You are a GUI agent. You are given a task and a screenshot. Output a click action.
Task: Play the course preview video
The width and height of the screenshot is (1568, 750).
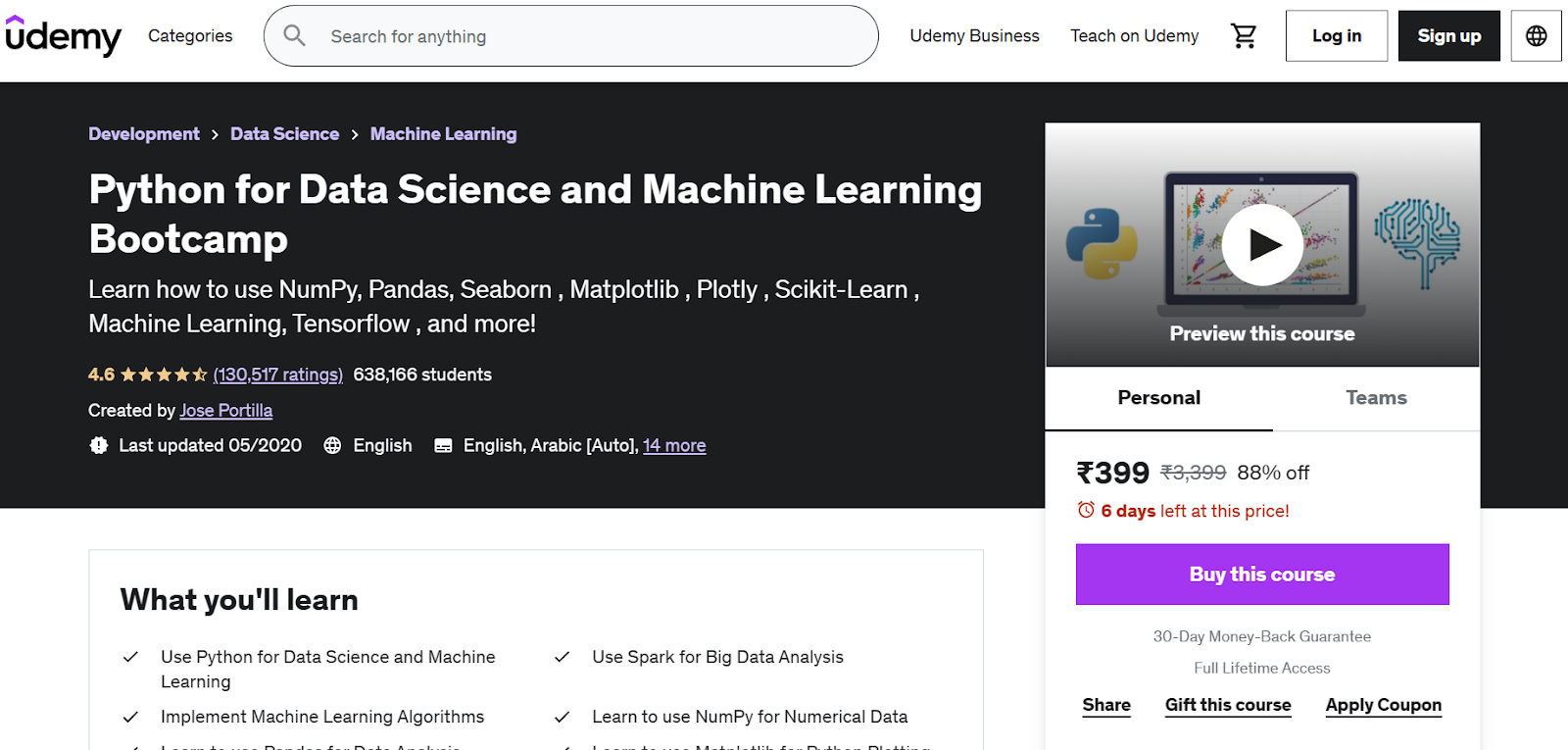tap(1262, 244)
